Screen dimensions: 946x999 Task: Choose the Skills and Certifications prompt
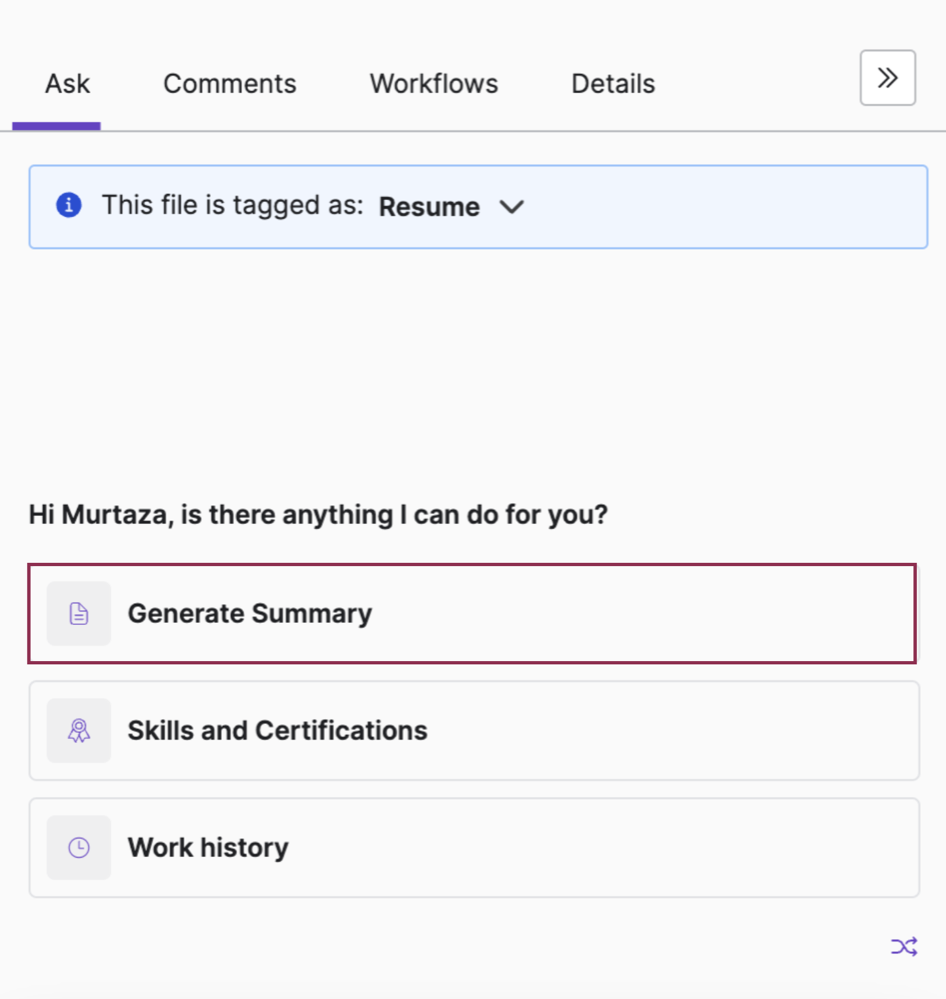tap(473, 730)
